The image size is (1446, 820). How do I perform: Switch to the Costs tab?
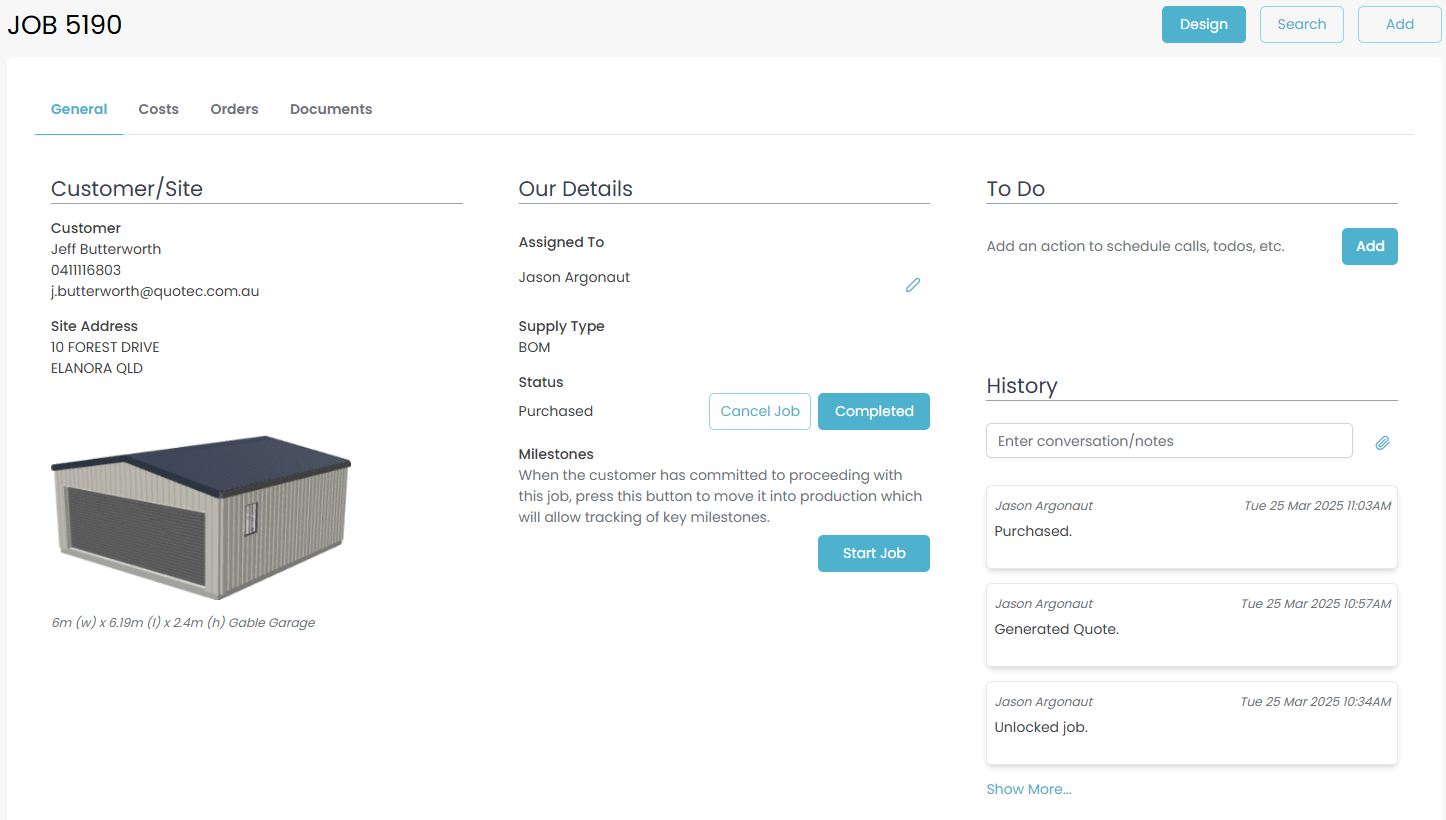click(x=158, y=109)
